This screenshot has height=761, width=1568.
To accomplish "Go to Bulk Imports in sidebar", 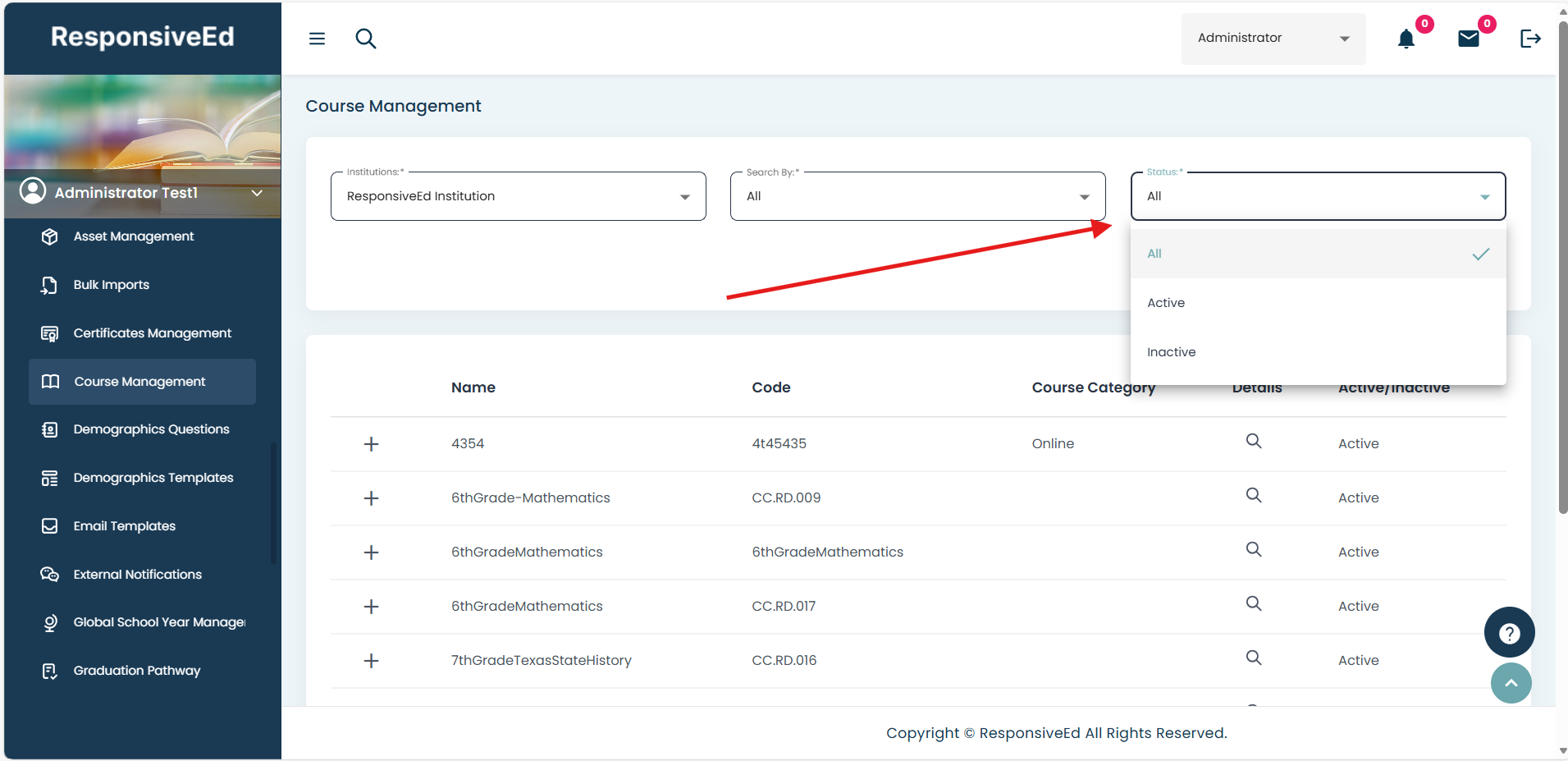I will click(112, 285).
